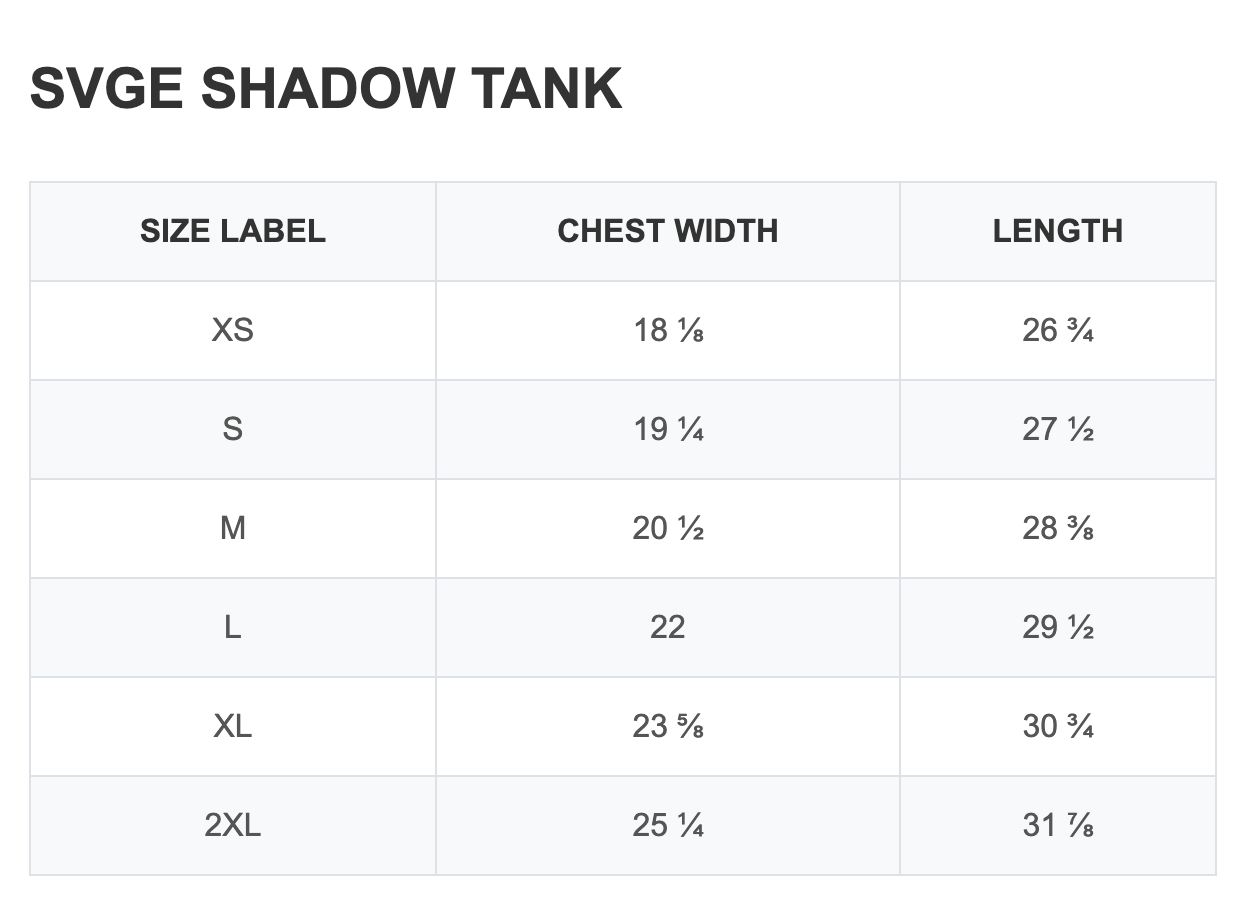Select the L size label cell
The image size is (1244, 920).
coord(233,627)
